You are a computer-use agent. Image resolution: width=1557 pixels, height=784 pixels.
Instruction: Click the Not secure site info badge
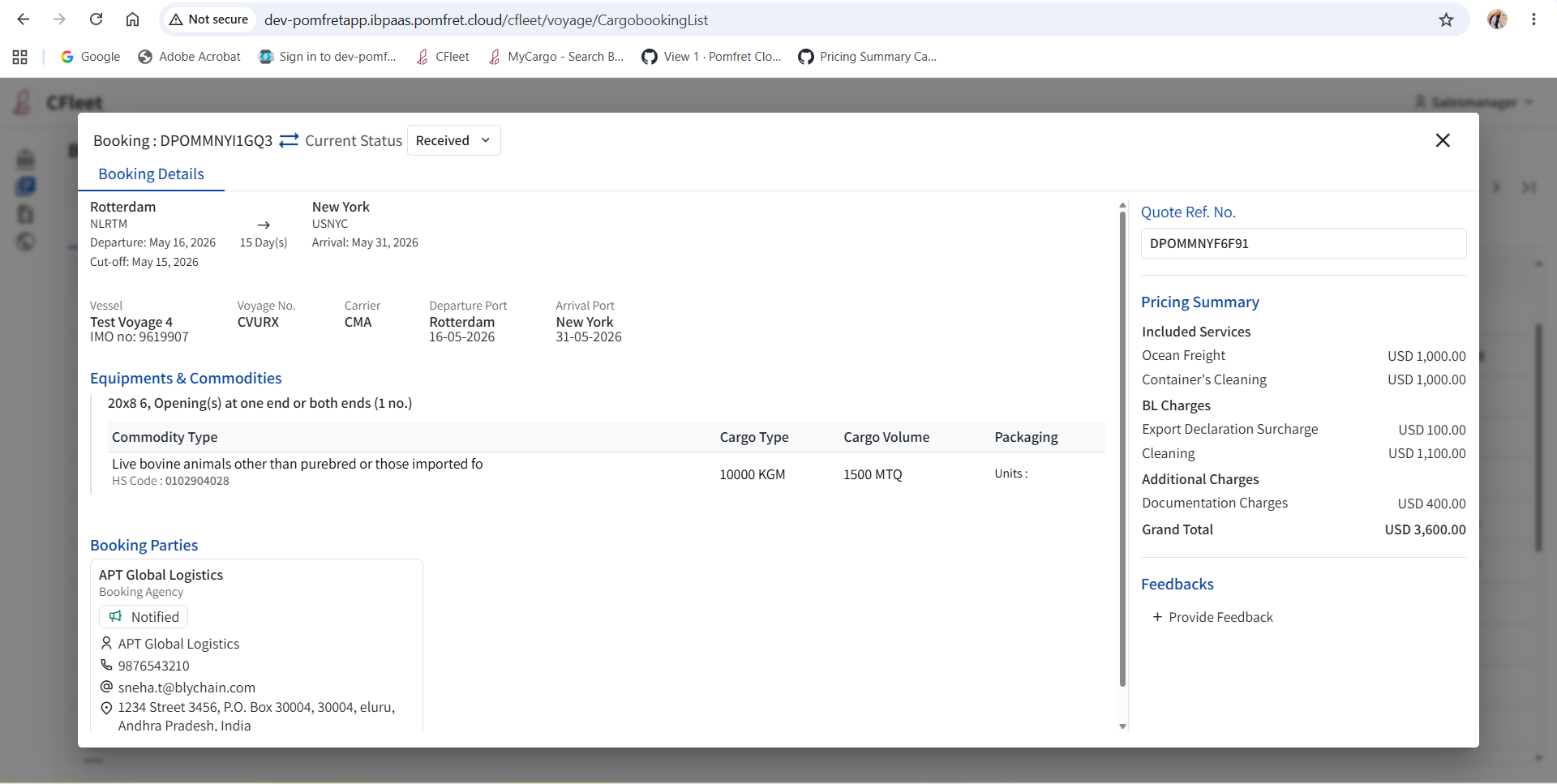tap(209, 19)
